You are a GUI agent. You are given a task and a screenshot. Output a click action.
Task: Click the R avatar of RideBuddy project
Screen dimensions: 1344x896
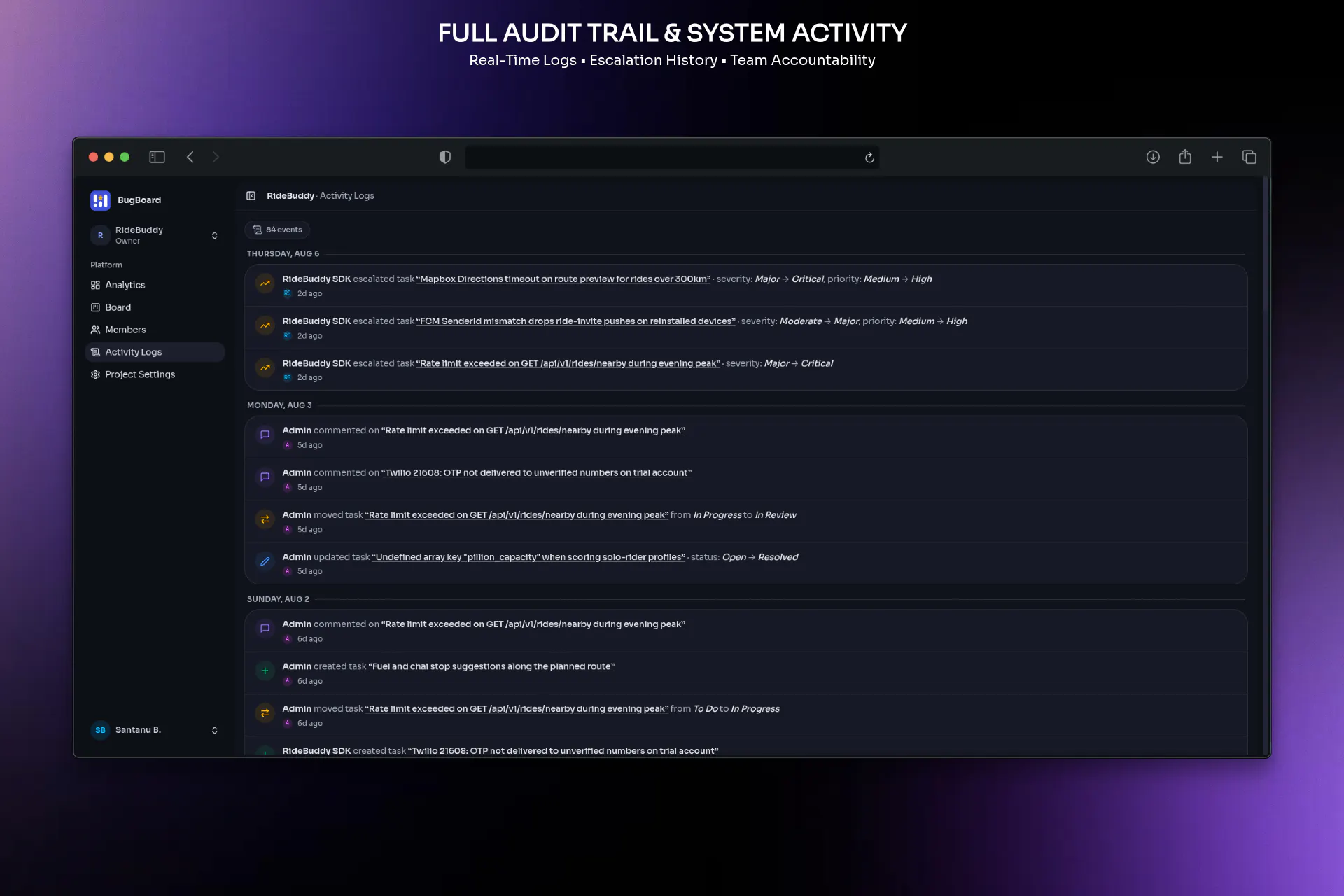tap(100, 235)
